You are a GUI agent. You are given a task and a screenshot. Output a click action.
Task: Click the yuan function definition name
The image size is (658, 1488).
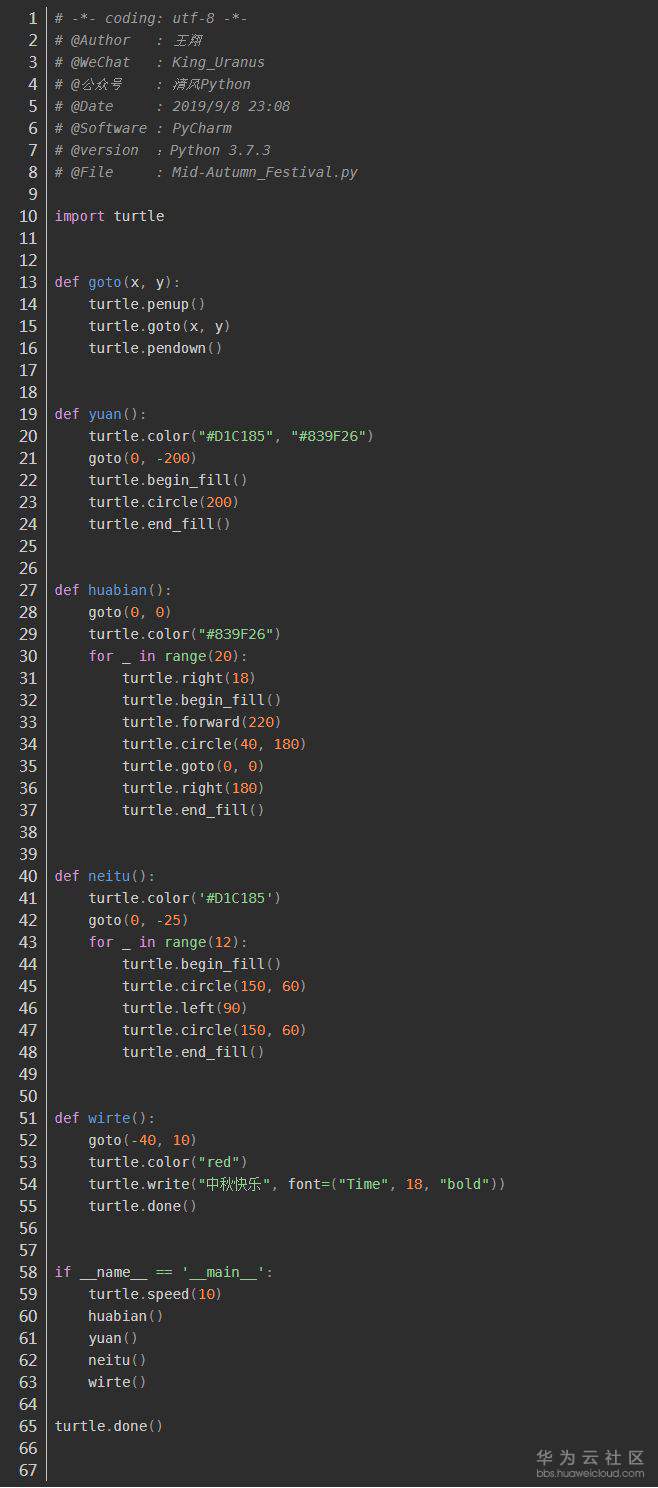click(x=104, y=414)
